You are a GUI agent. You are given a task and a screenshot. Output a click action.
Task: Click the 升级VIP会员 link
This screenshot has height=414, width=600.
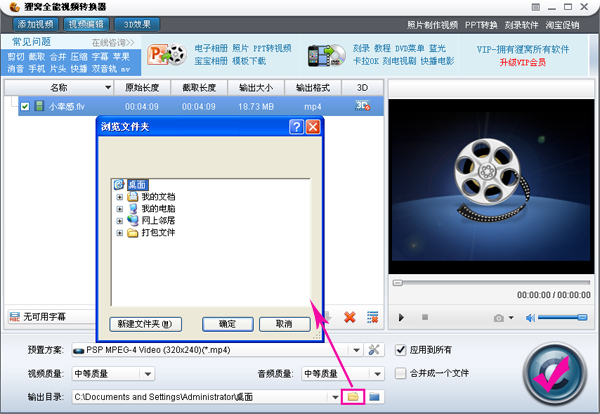click(523, 62)
